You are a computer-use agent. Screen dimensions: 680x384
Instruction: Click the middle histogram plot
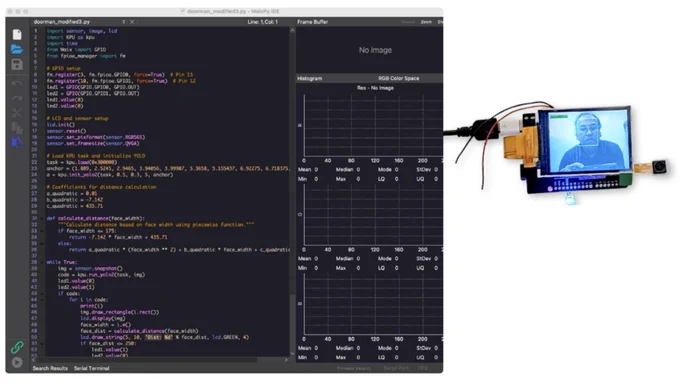click(373, 215)
